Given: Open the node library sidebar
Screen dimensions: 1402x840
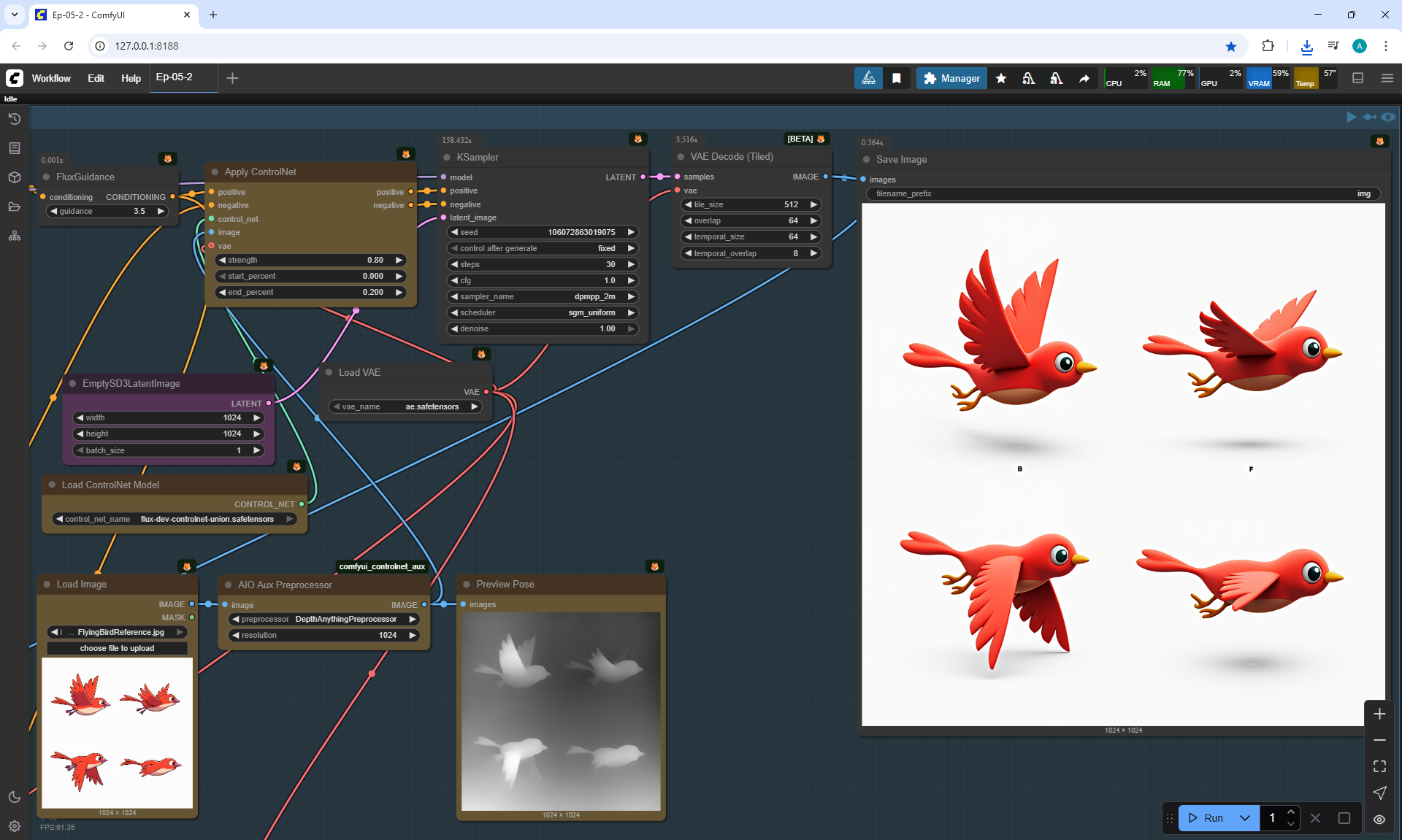Looking at the screenshot, I should tap(14, 148).
